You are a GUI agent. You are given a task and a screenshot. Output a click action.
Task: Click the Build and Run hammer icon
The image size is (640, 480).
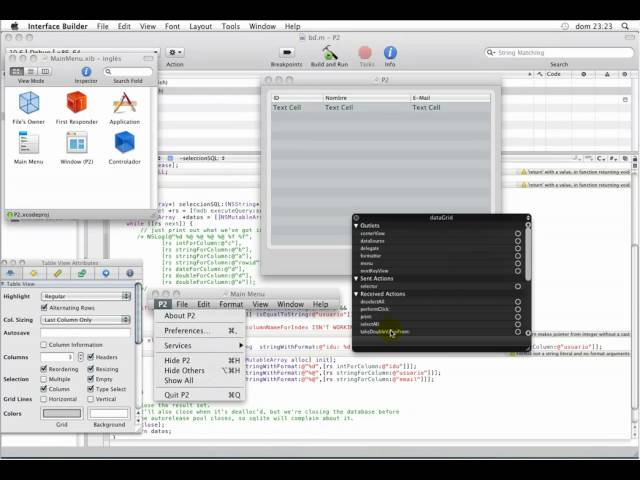(x=329, y=53)
